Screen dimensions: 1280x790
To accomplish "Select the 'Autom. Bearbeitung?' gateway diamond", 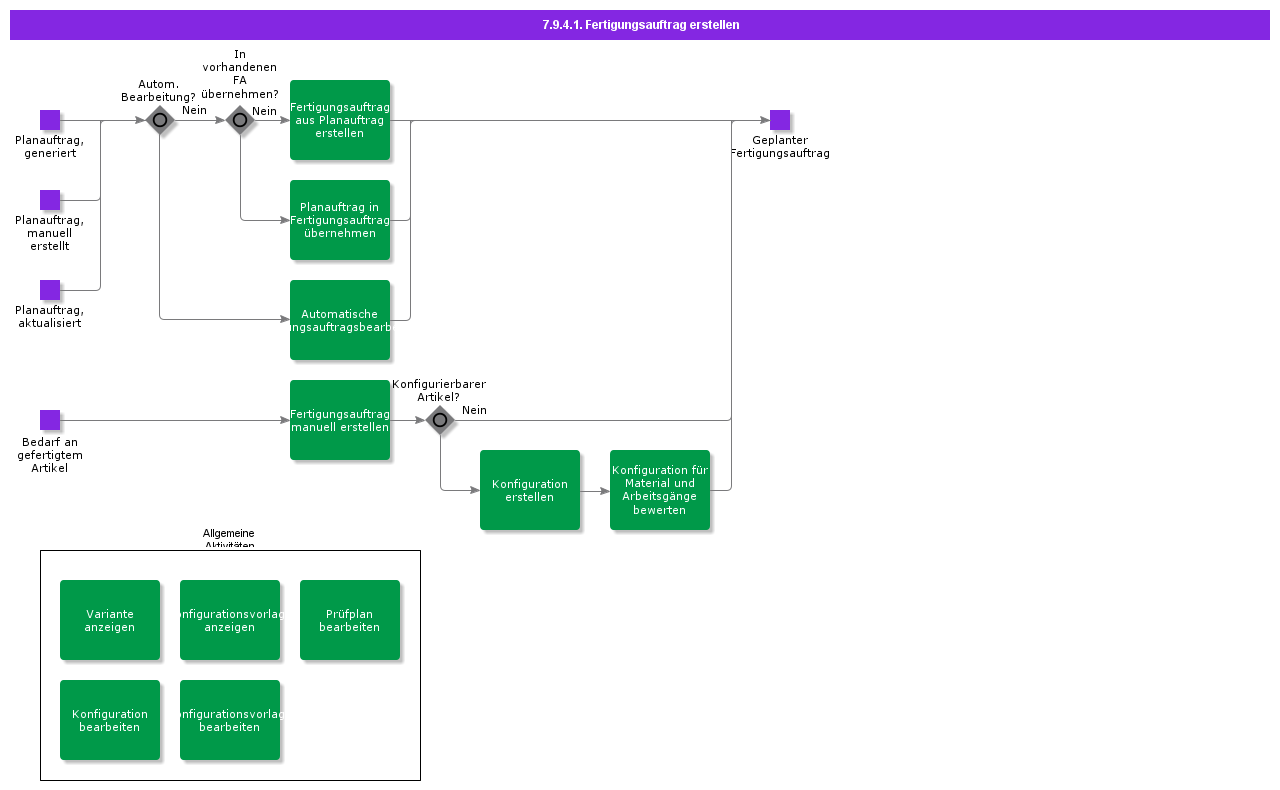I will (160, 120).
